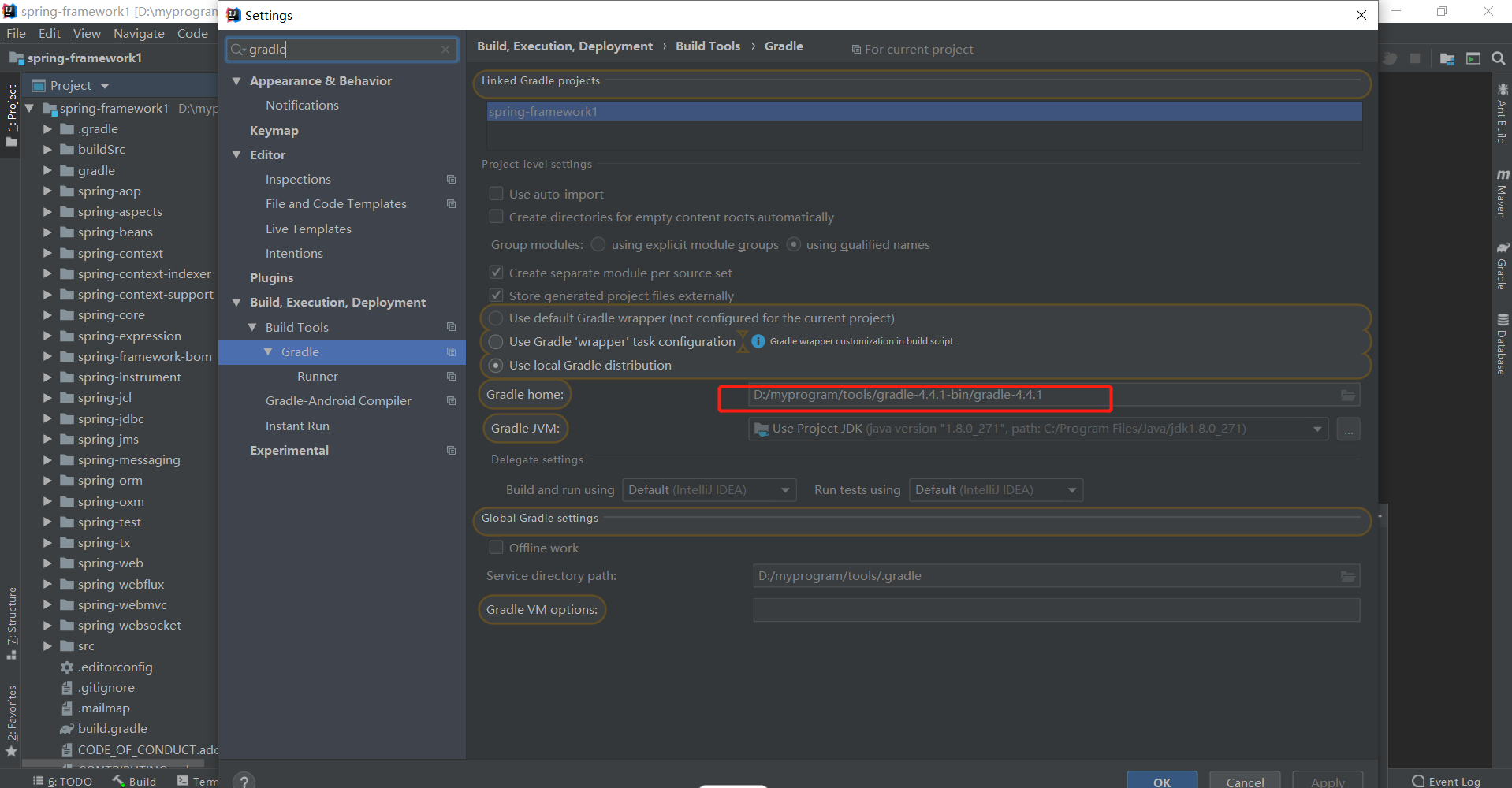Viewport: 1512px width, 788px height.
Task: Select using explicit module groups radio
Action: [x=598, y=245]
